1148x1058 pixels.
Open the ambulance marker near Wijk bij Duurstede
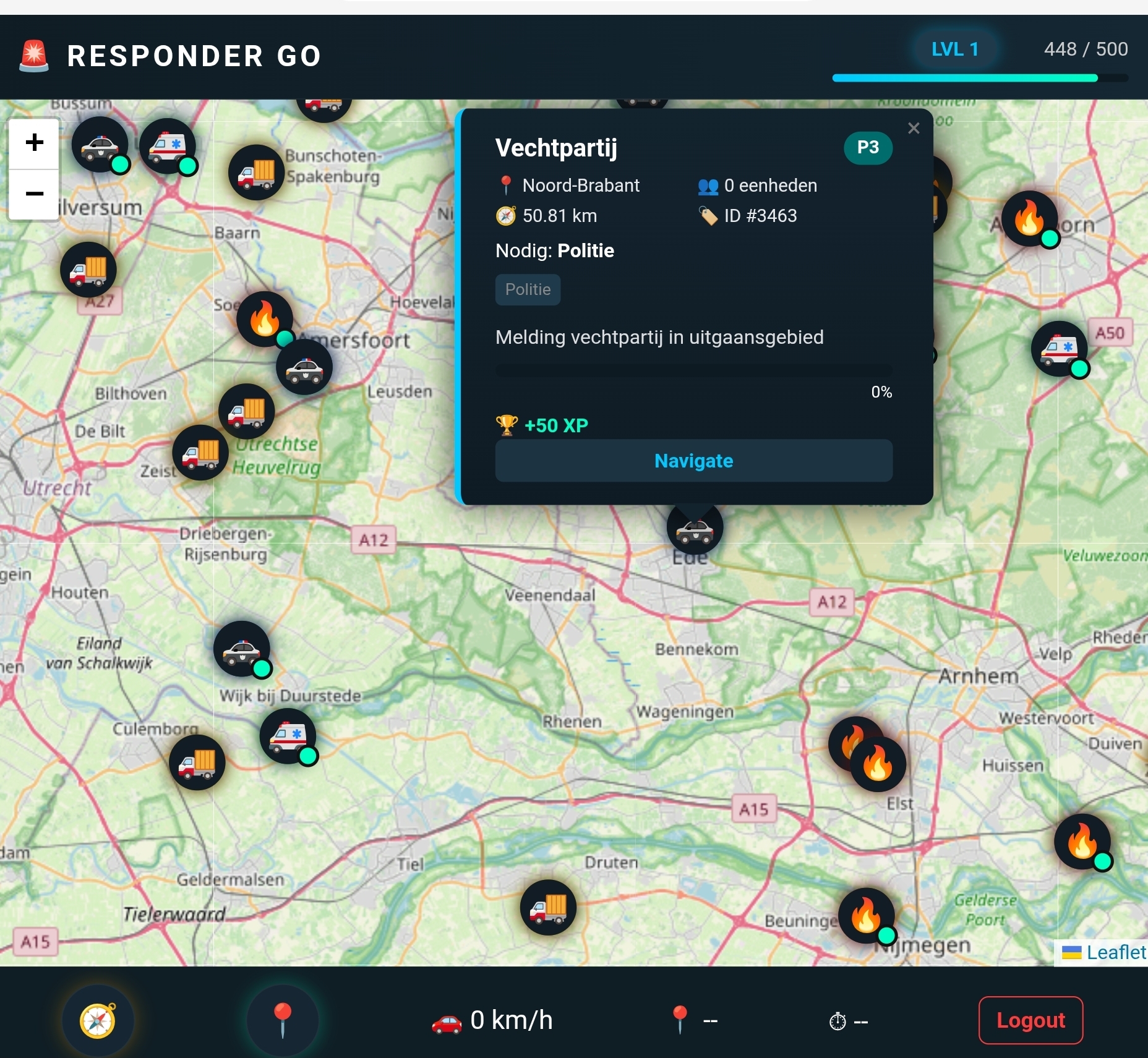(x=288, y=736)
